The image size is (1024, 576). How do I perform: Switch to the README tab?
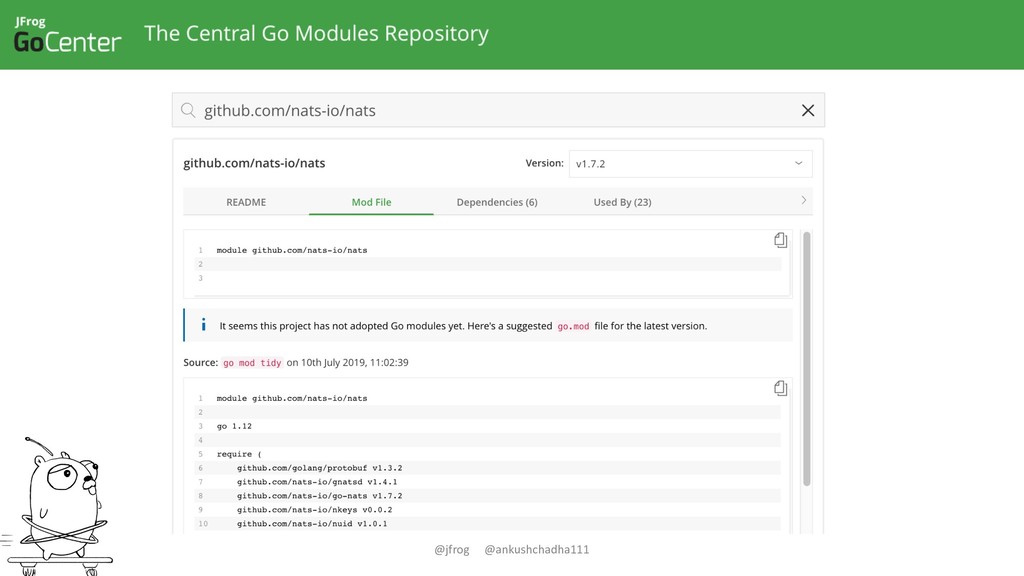coord(246,202)
